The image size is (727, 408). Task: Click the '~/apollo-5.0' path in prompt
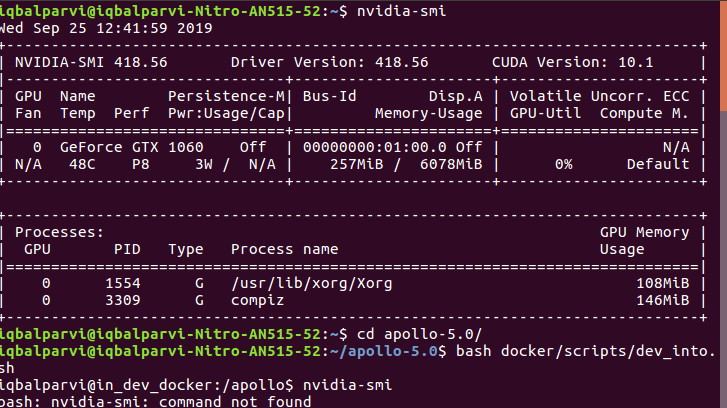383,351
